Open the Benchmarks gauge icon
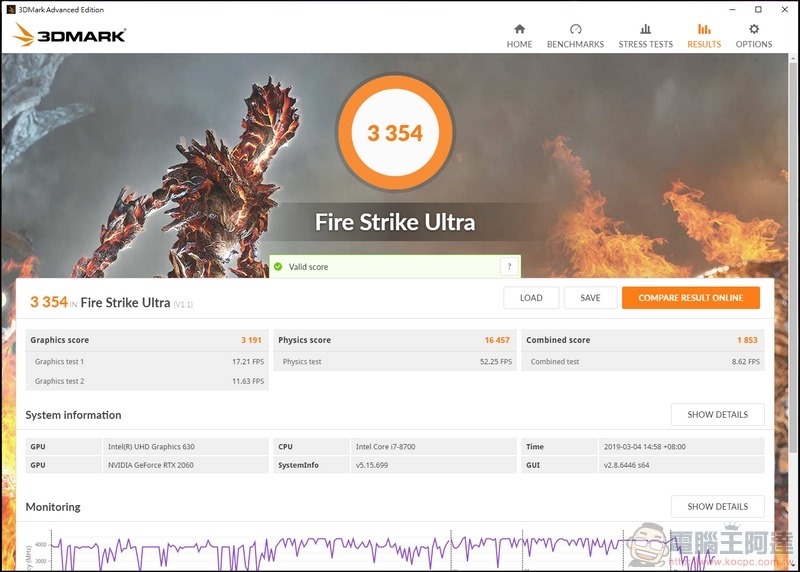Screen dimensions: 800x572 click(x=576, y=29)
